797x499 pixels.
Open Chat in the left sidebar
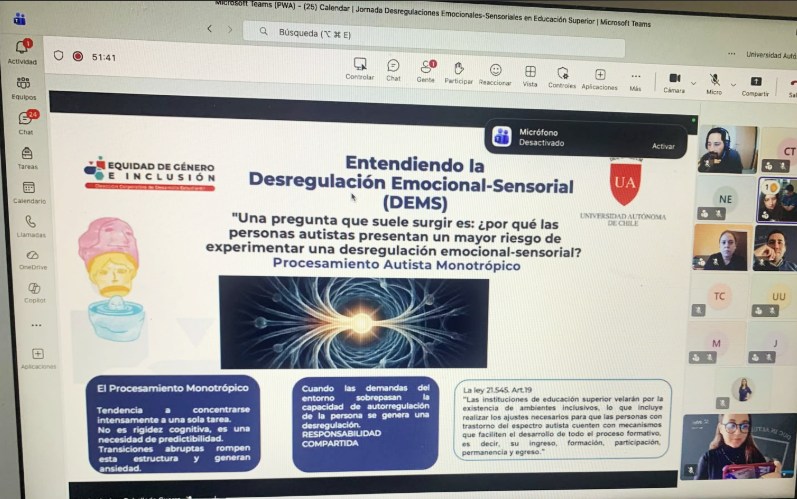pos(25,122)
